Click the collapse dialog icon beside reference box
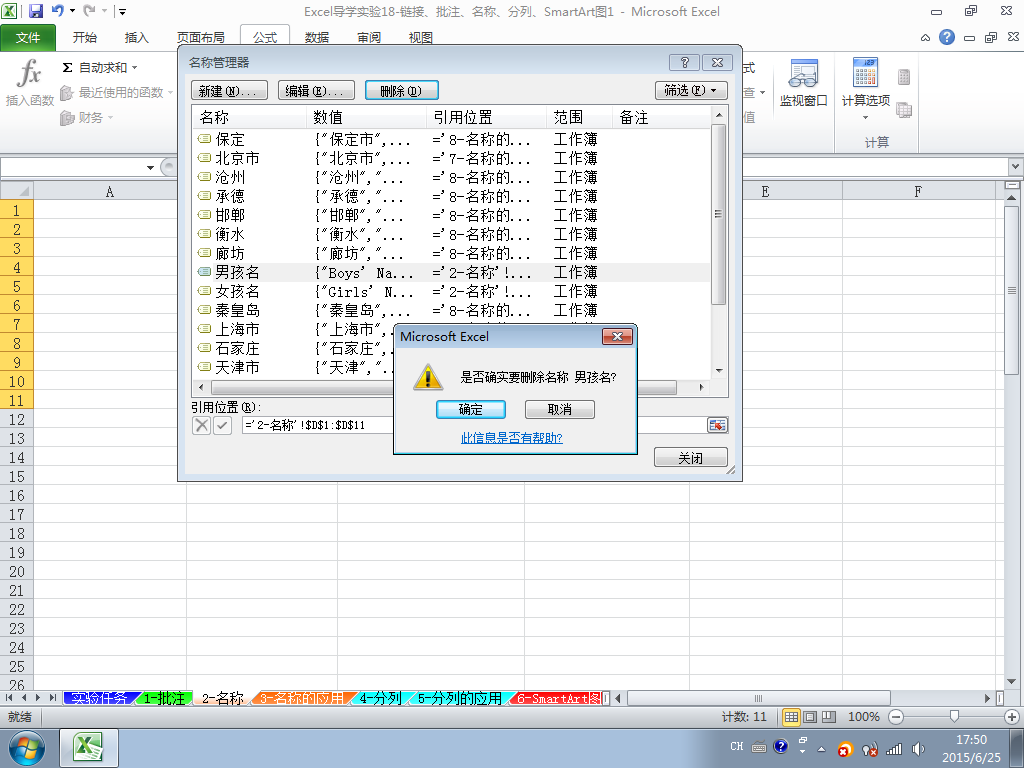 point(717,425)
